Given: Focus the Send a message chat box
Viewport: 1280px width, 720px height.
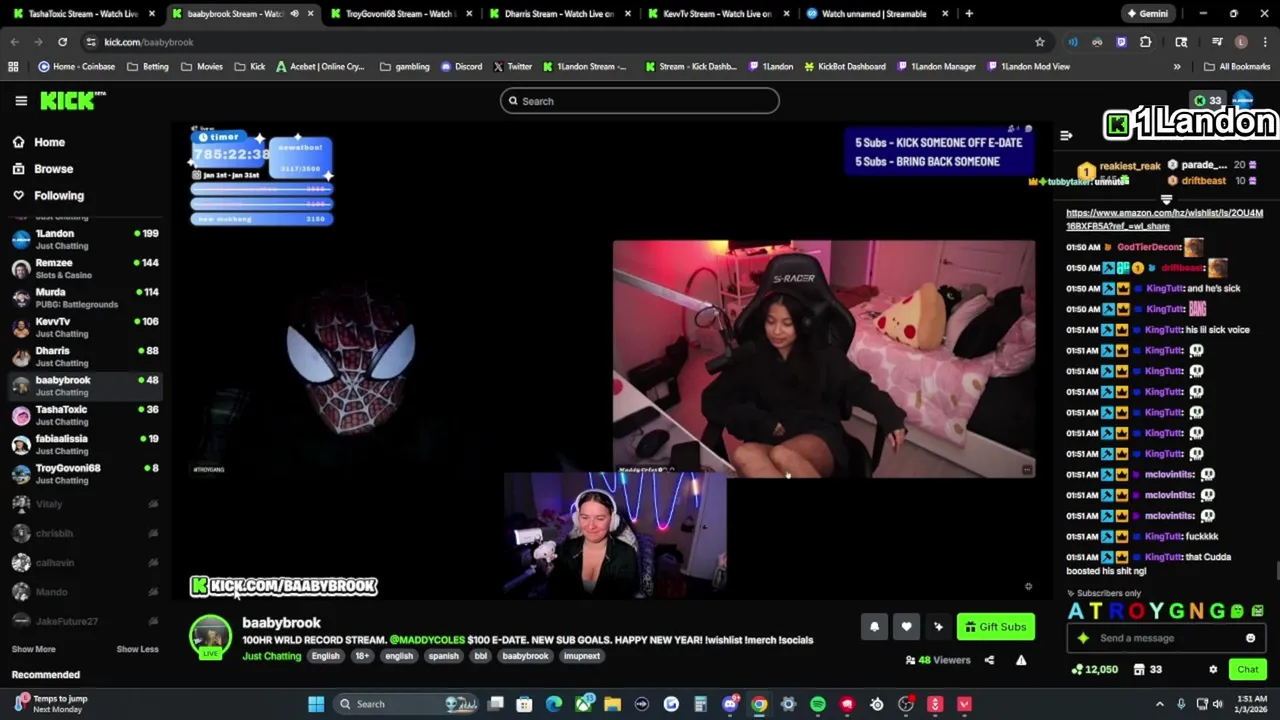Looking at the screenshot, I should click(1166, 638).
